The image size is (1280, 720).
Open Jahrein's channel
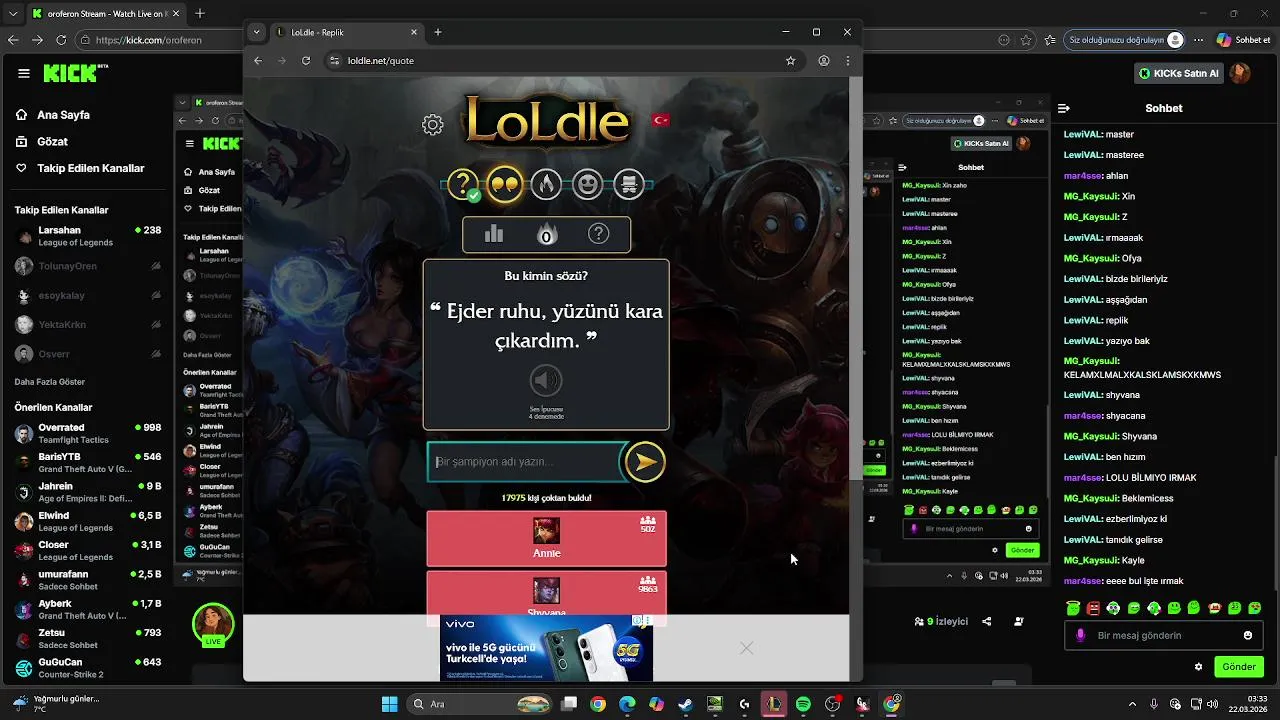88,492
